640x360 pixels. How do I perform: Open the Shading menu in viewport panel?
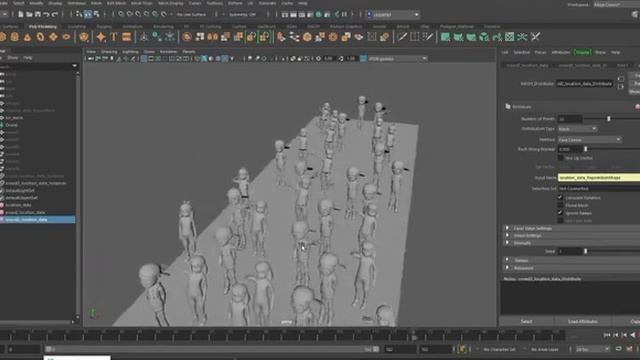[x=109, y=52]
